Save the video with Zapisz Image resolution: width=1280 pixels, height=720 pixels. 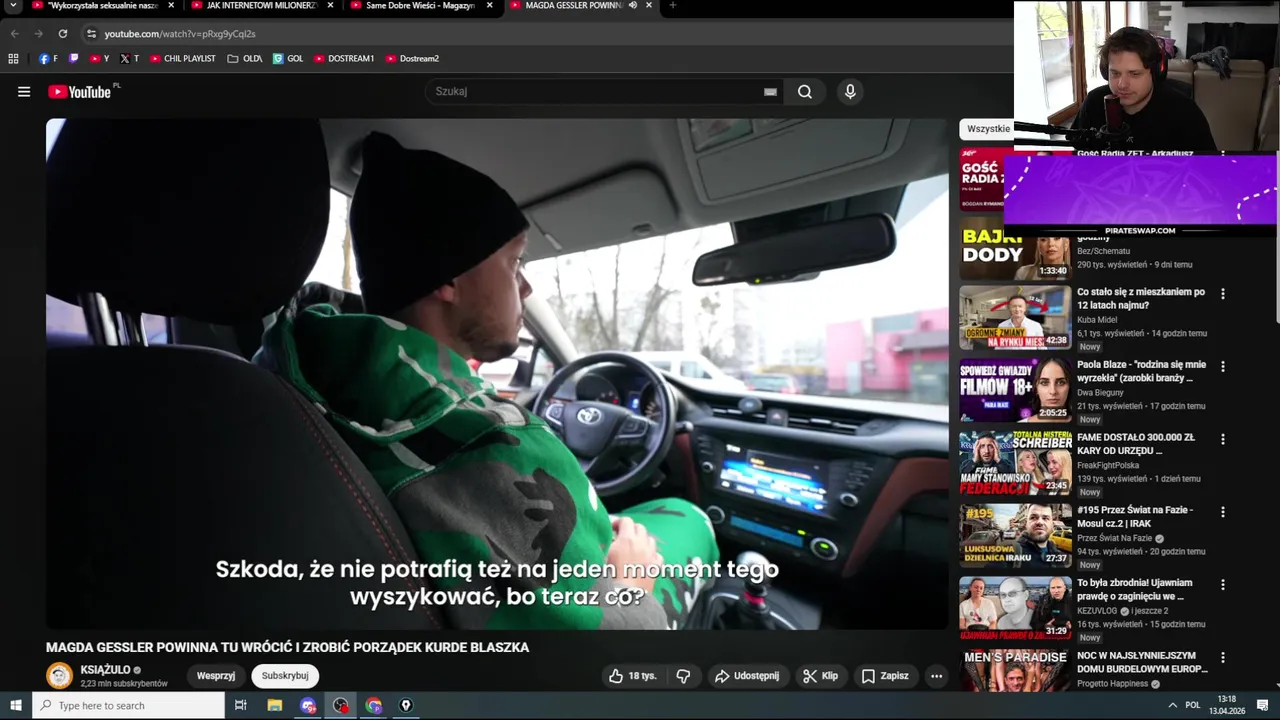pyautogui.click(x=885, y=676)
